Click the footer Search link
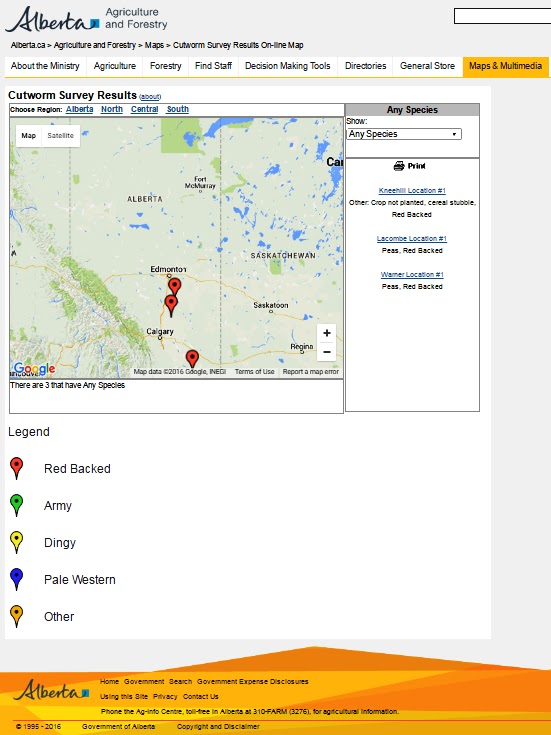The height and width of the screenshot is (735, 551). click(181, 682)
